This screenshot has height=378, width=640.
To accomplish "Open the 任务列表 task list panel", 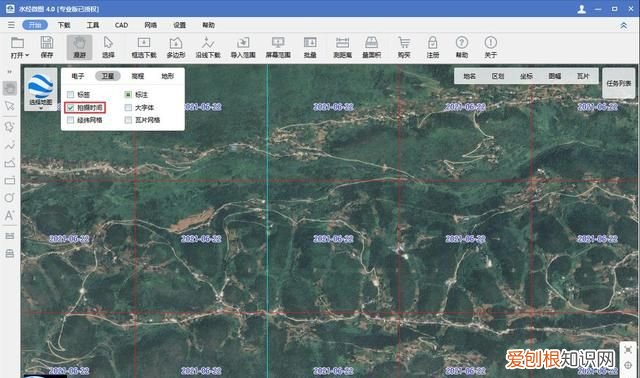I will click(619, 83).
